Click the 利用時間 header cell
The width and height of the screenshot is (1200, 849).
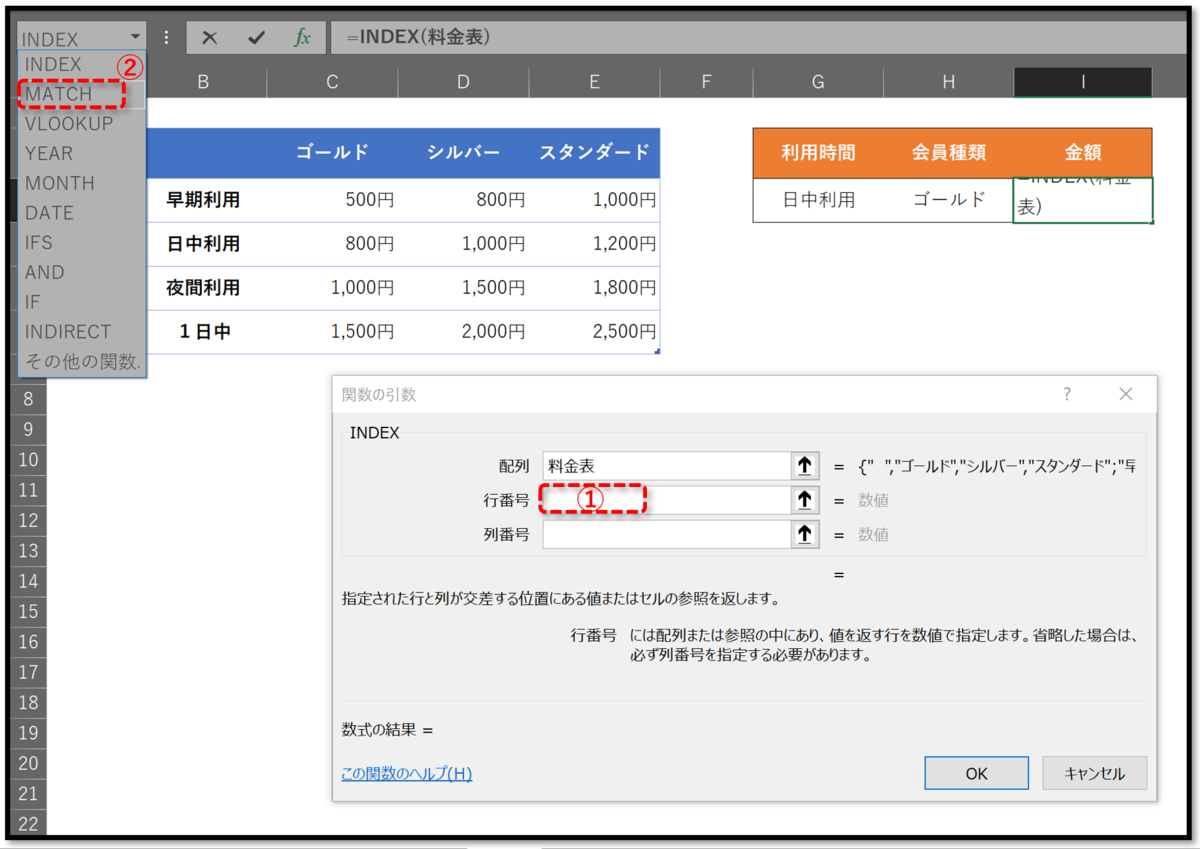(818, 153)
